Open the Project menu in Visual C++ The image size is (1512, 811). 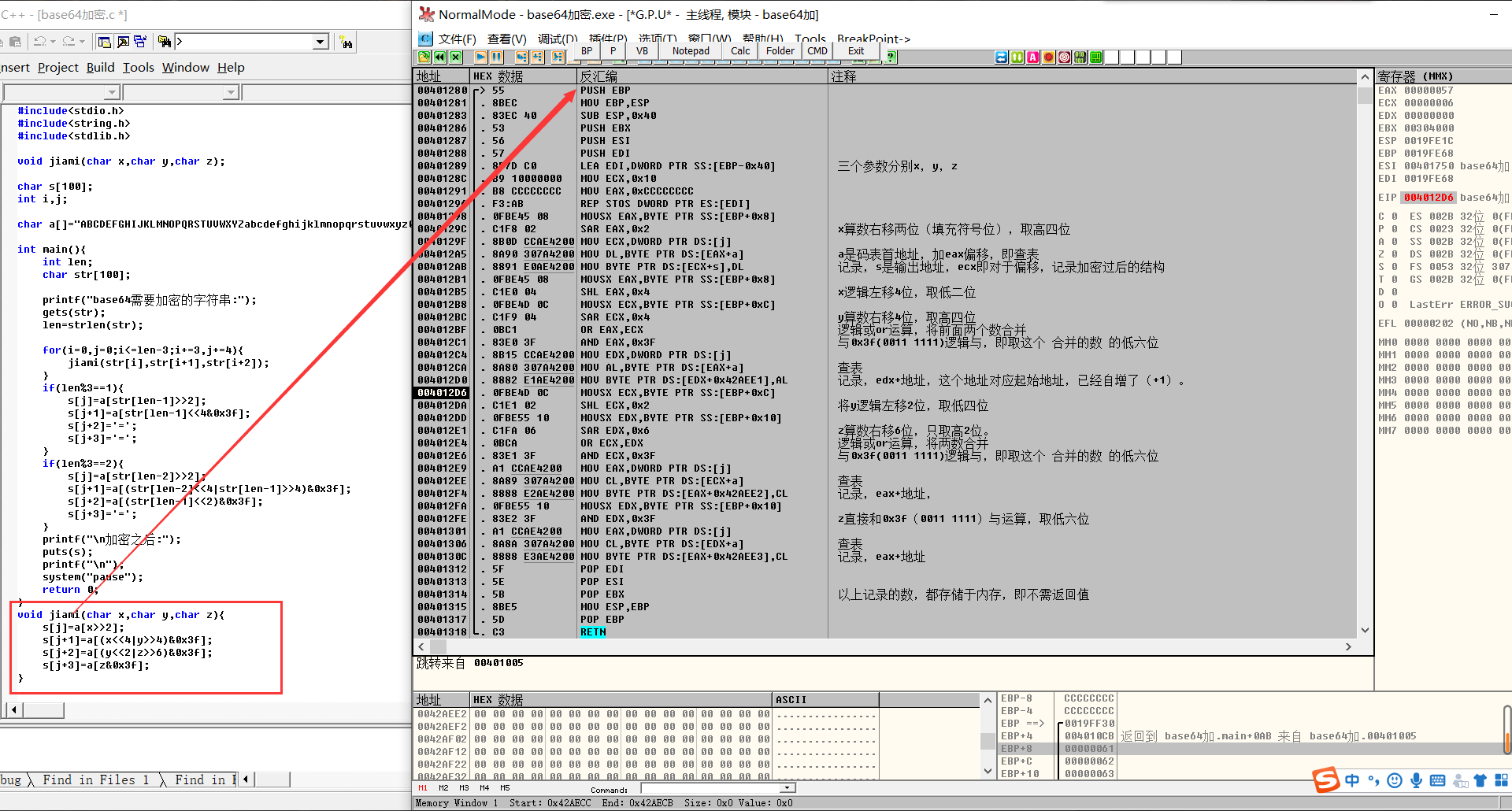58,68
